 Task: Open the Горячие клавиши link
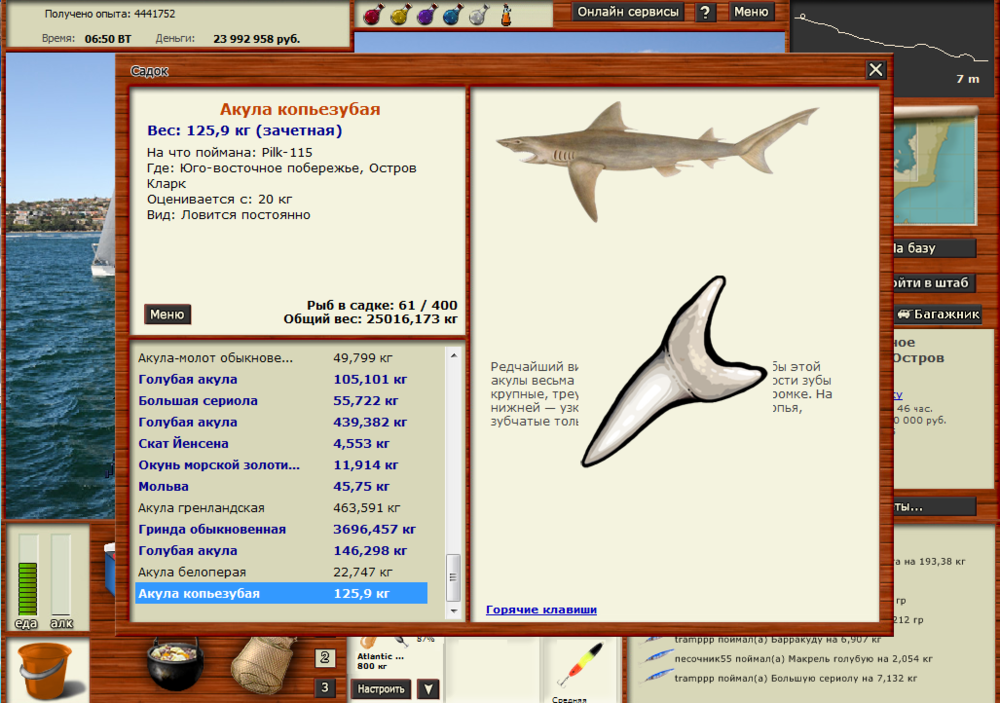point(541,610)
